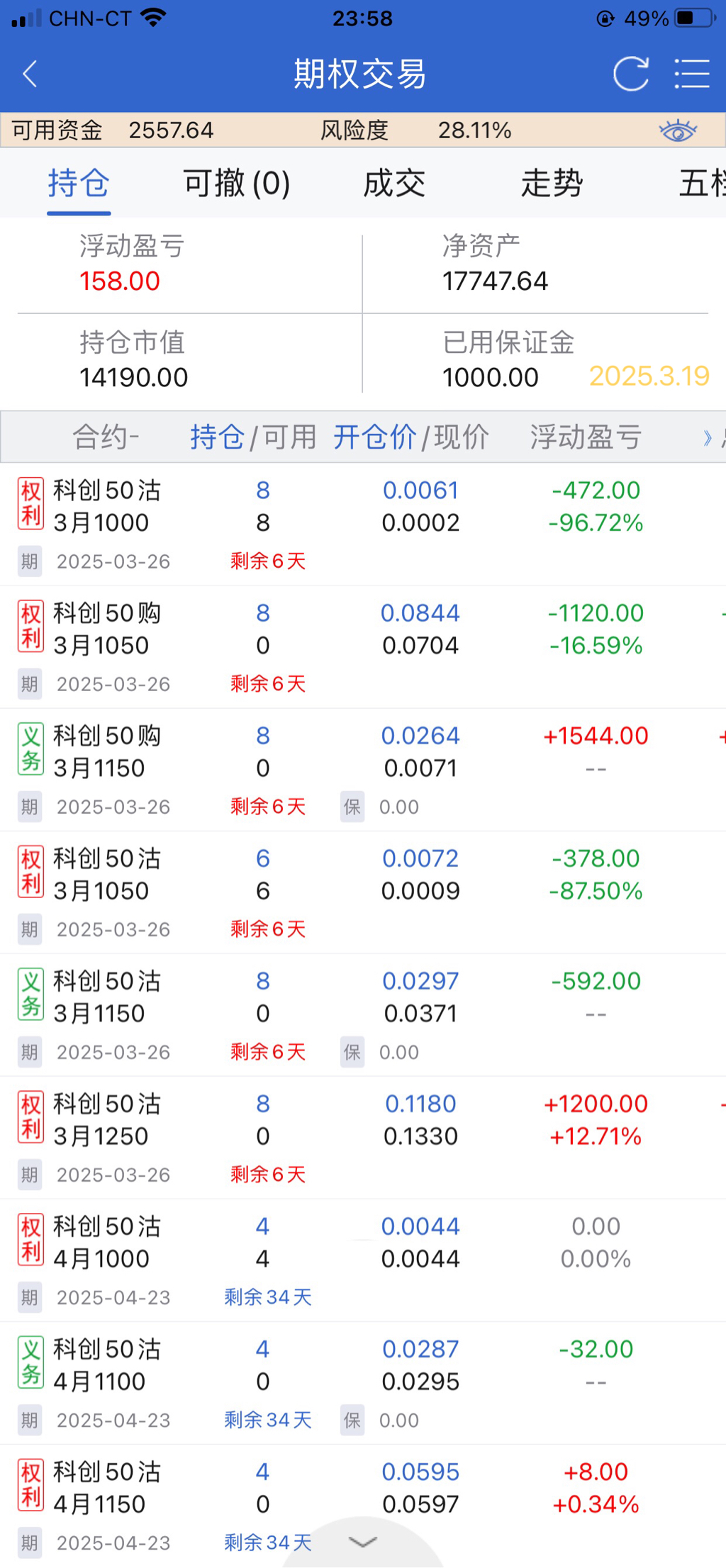Tap 期 expiry icon for 科创50购 3月1050
Screen dimensions: 726x1568
tap(30, 684)
